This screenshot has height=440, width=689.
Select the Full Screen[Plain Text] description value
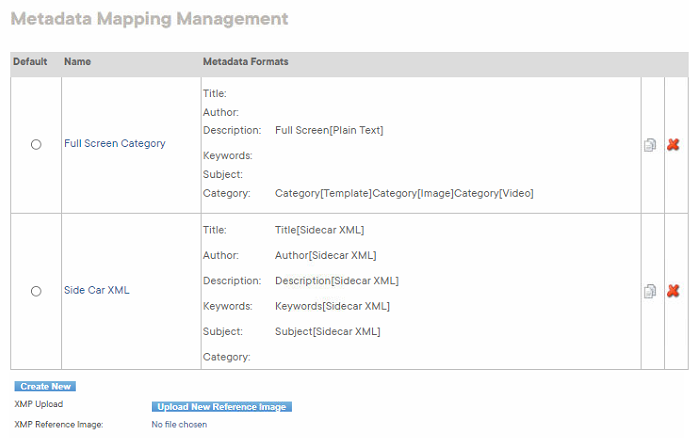pyautogui.click(x=329, y=131)
